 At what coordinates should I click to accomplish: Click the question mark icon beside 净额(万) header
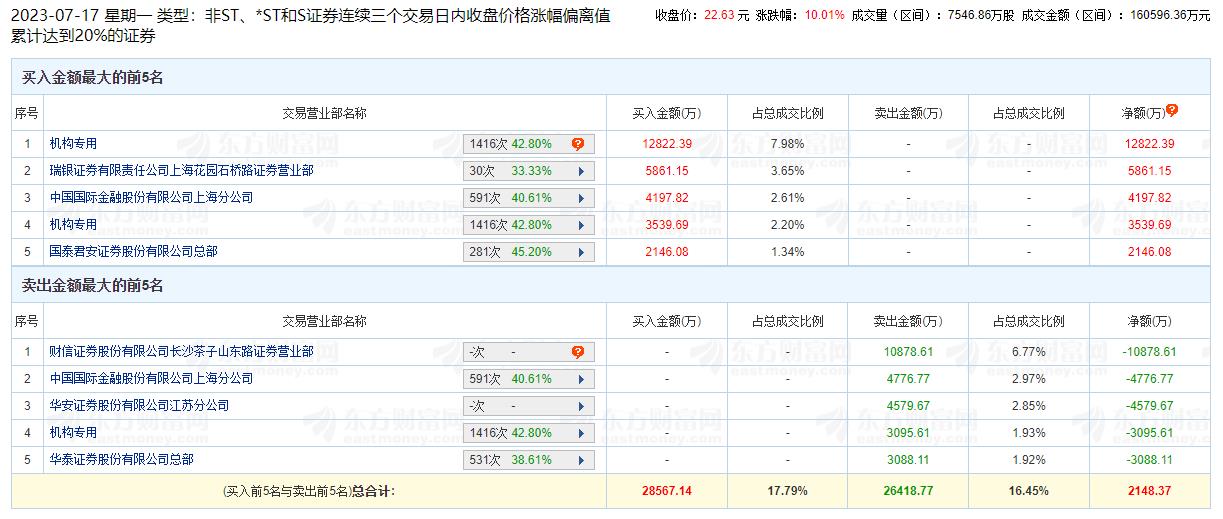click(1172, 110)
